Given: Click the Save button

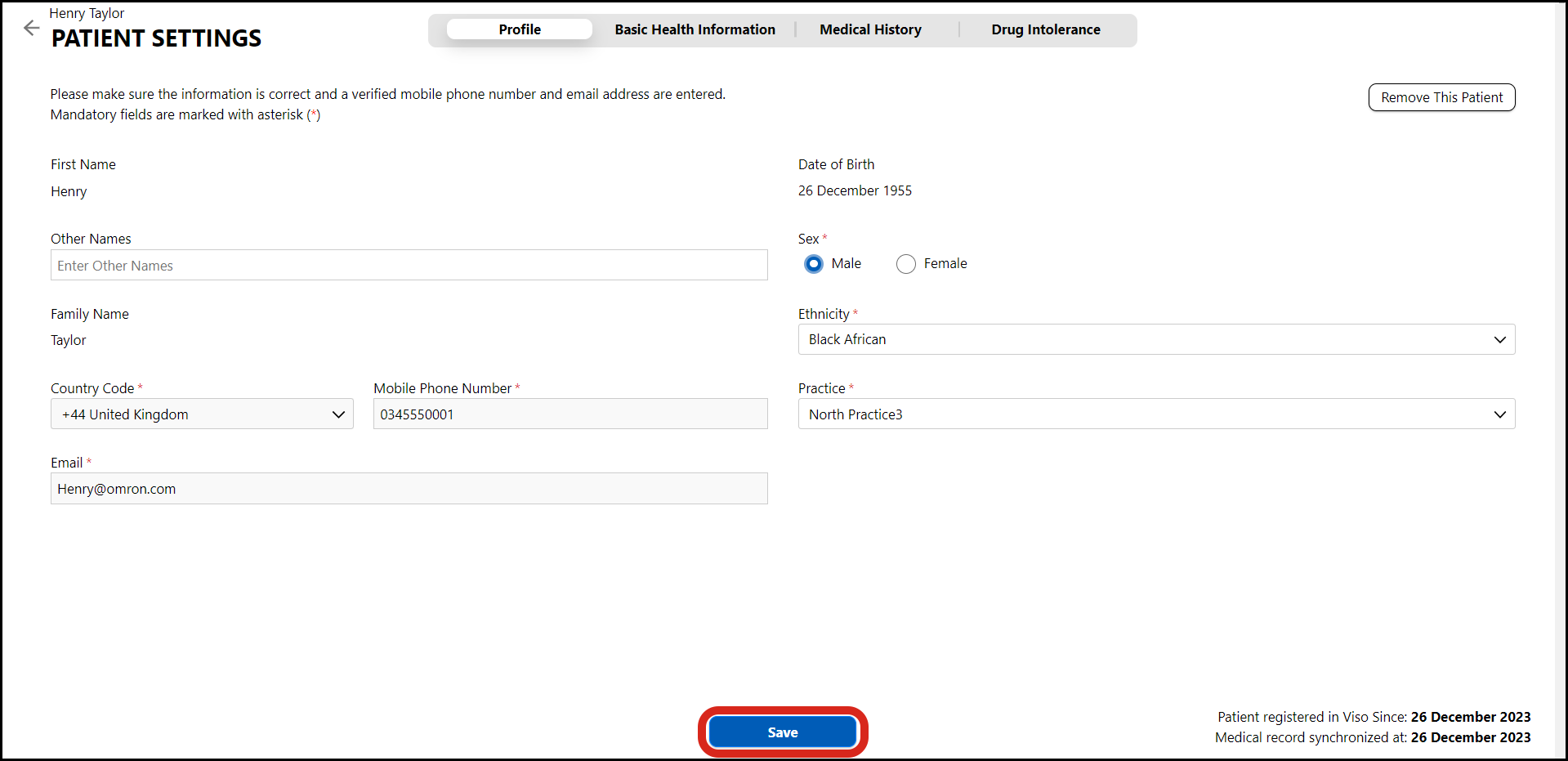Looking at the screenshot, I should pos(782,732).
